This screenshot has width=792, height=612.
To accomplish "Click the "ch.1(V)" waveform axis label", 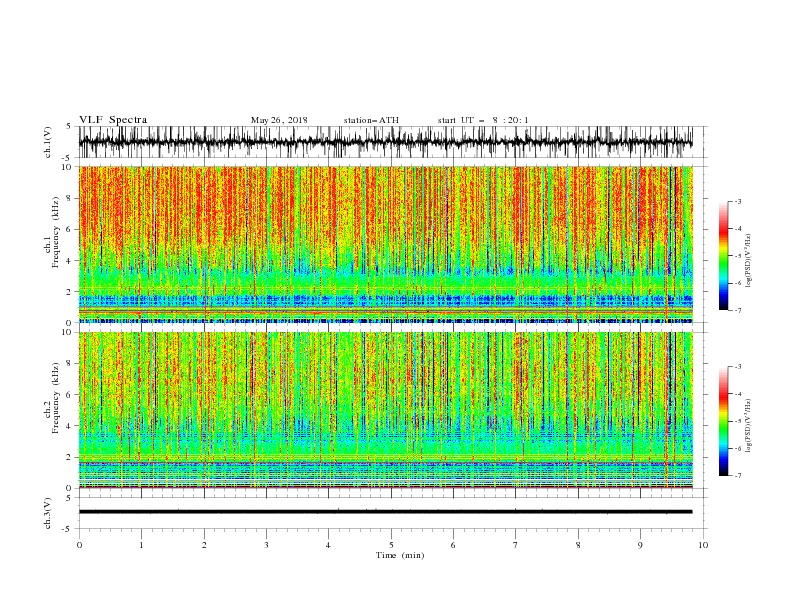I will (x=48, y=142).
